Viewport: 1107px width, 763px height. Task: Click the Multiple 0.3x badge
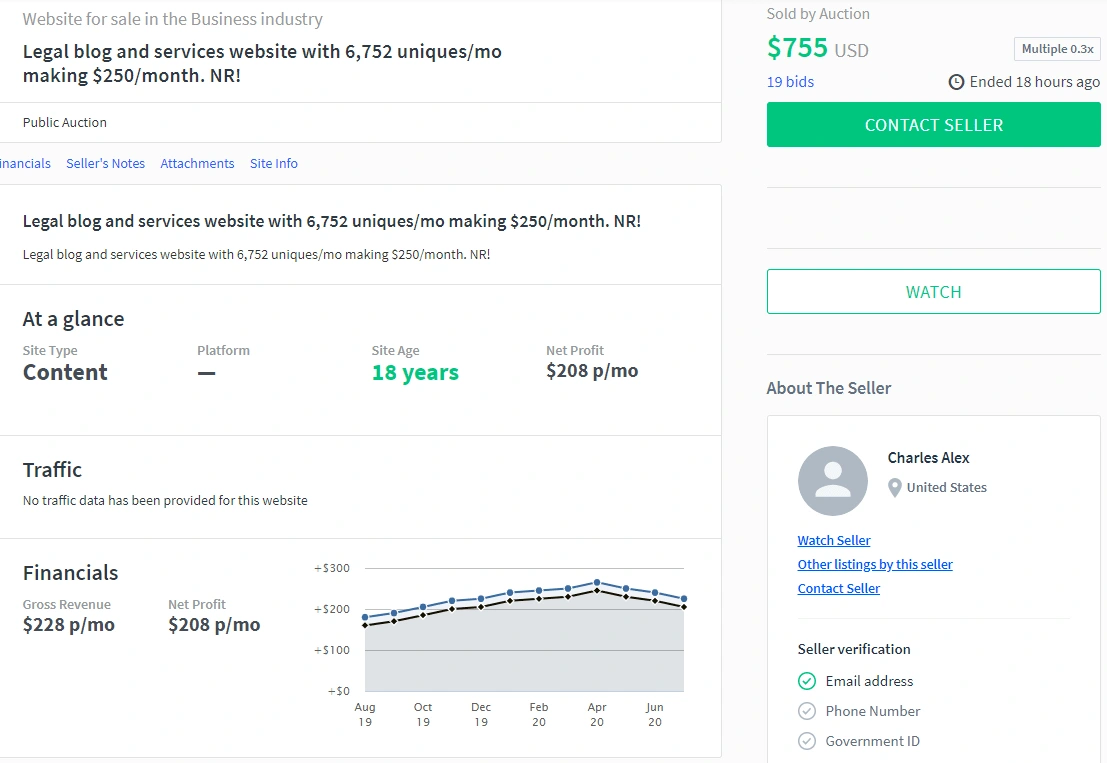(x=1057, y=49)
